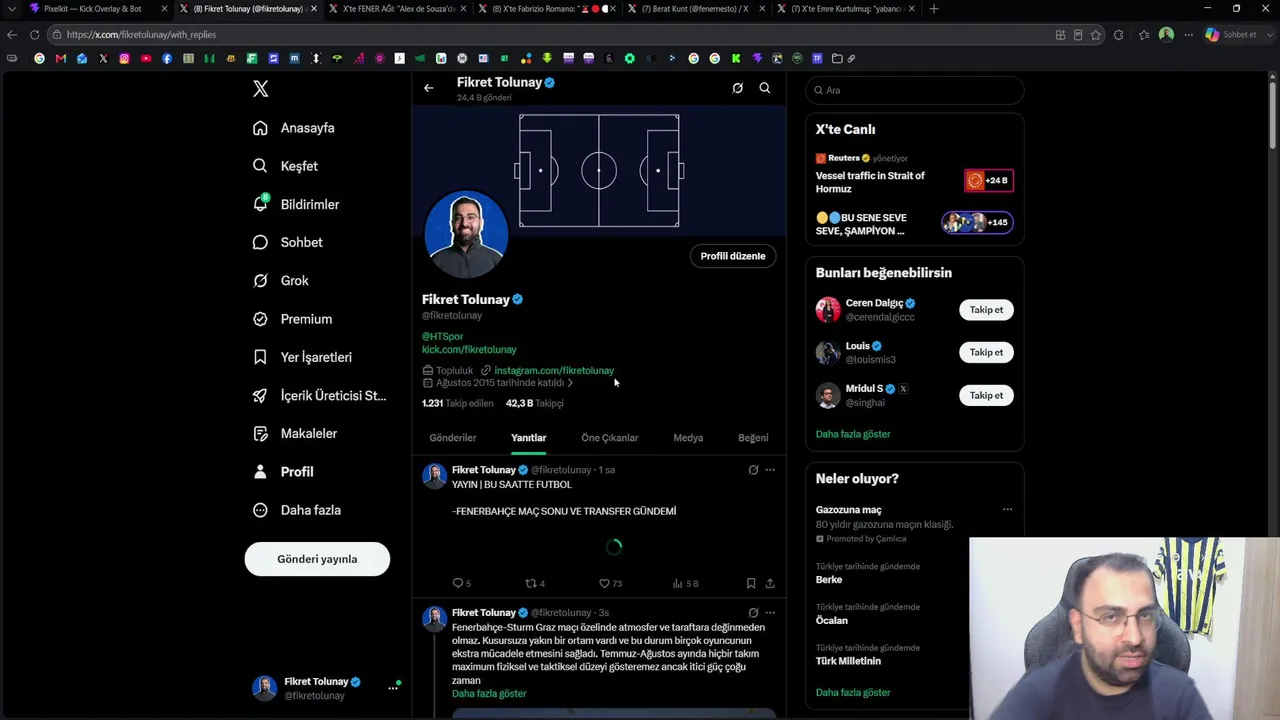Image resolution: width=1280 pixels, height=720 pixels.
Task: Open more options for Sturm Graz post
Action: pos(770,613)
